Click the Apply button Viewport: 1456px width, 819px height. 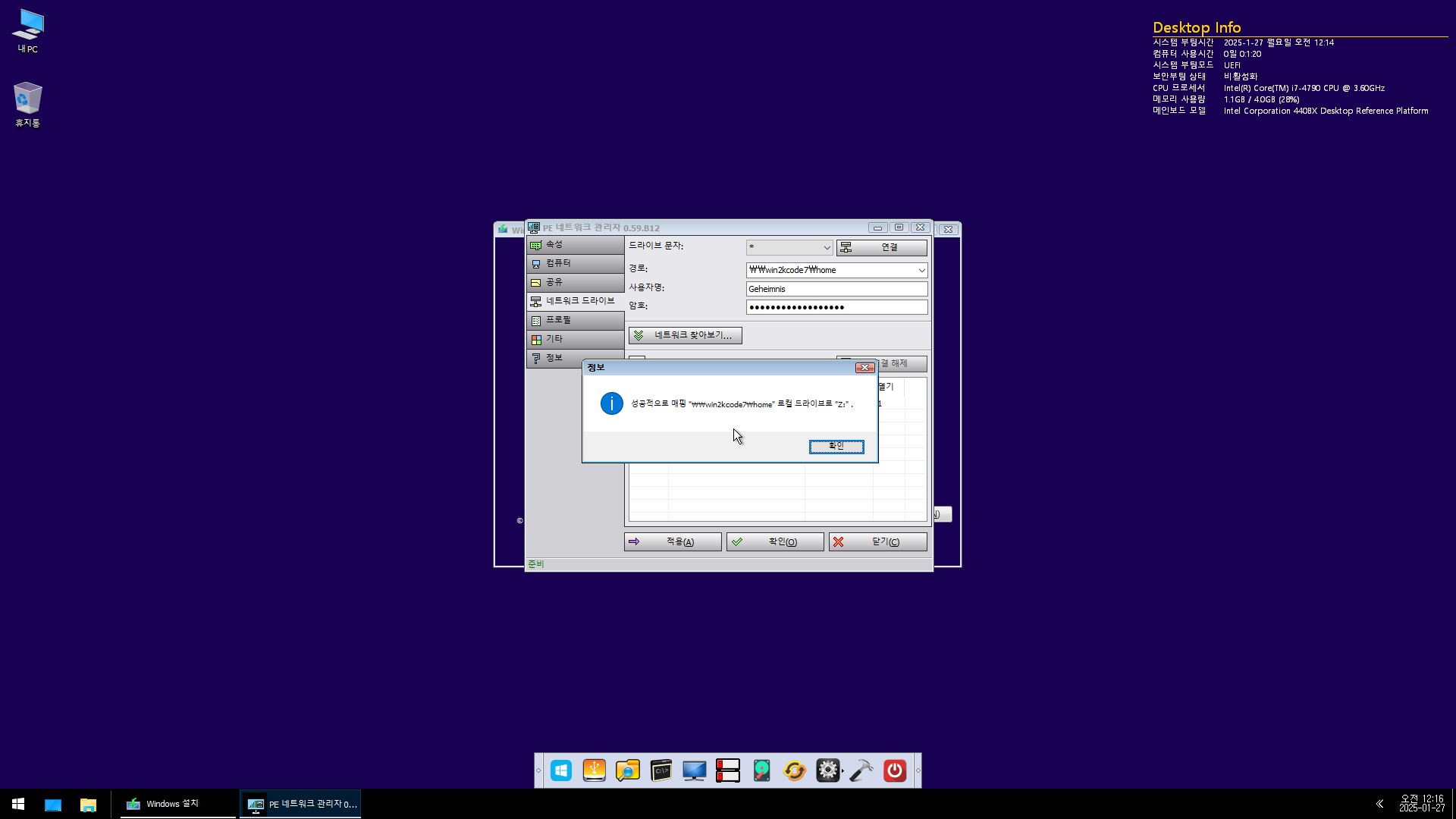point(673,542)
